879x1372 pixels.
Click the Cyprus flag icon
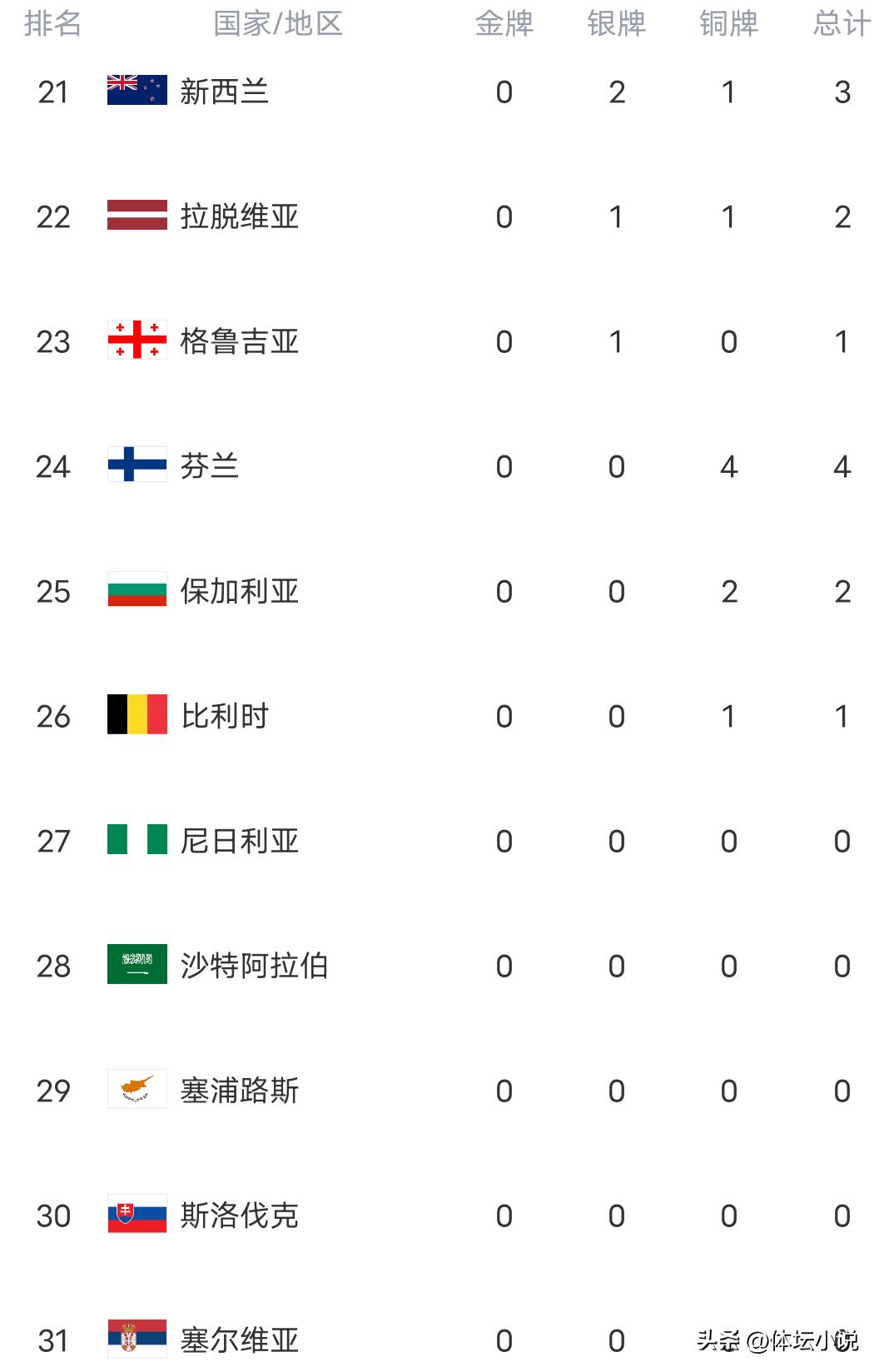[137, 1090]
